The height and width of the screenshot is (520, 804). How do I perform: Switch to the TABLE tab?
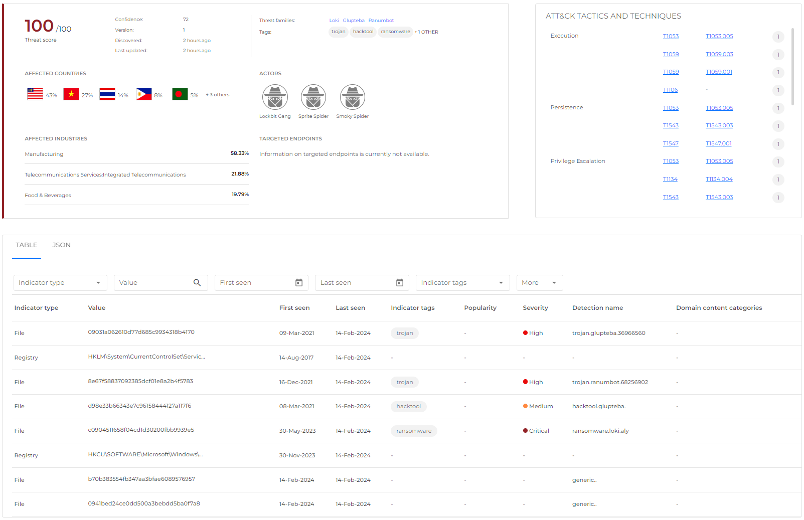click(26, 243)
